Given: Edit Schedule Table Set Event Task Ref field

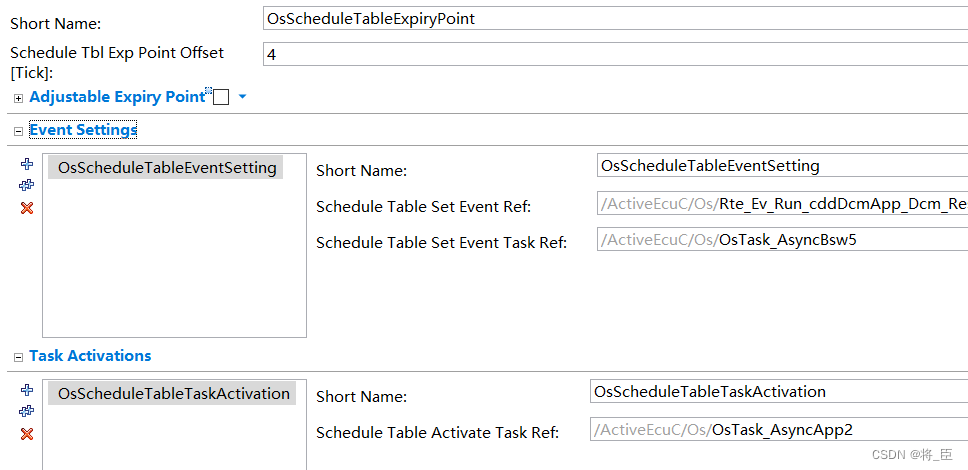Looking at the screenshot, I should 782,240.
